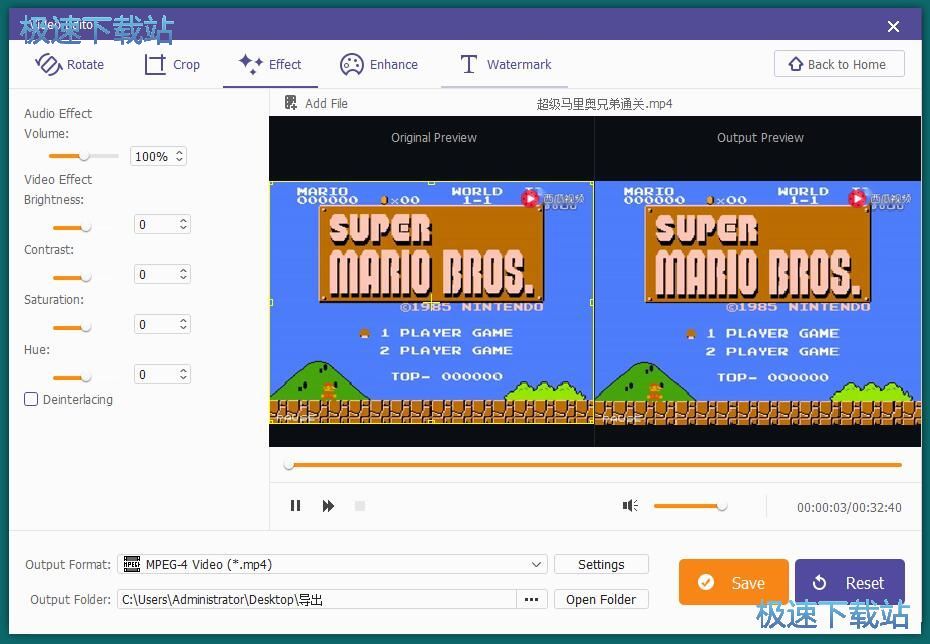Click the Crop tab icon
This screenshot has height=644, width=930.
pyautogui.click(x=155, y=64)
